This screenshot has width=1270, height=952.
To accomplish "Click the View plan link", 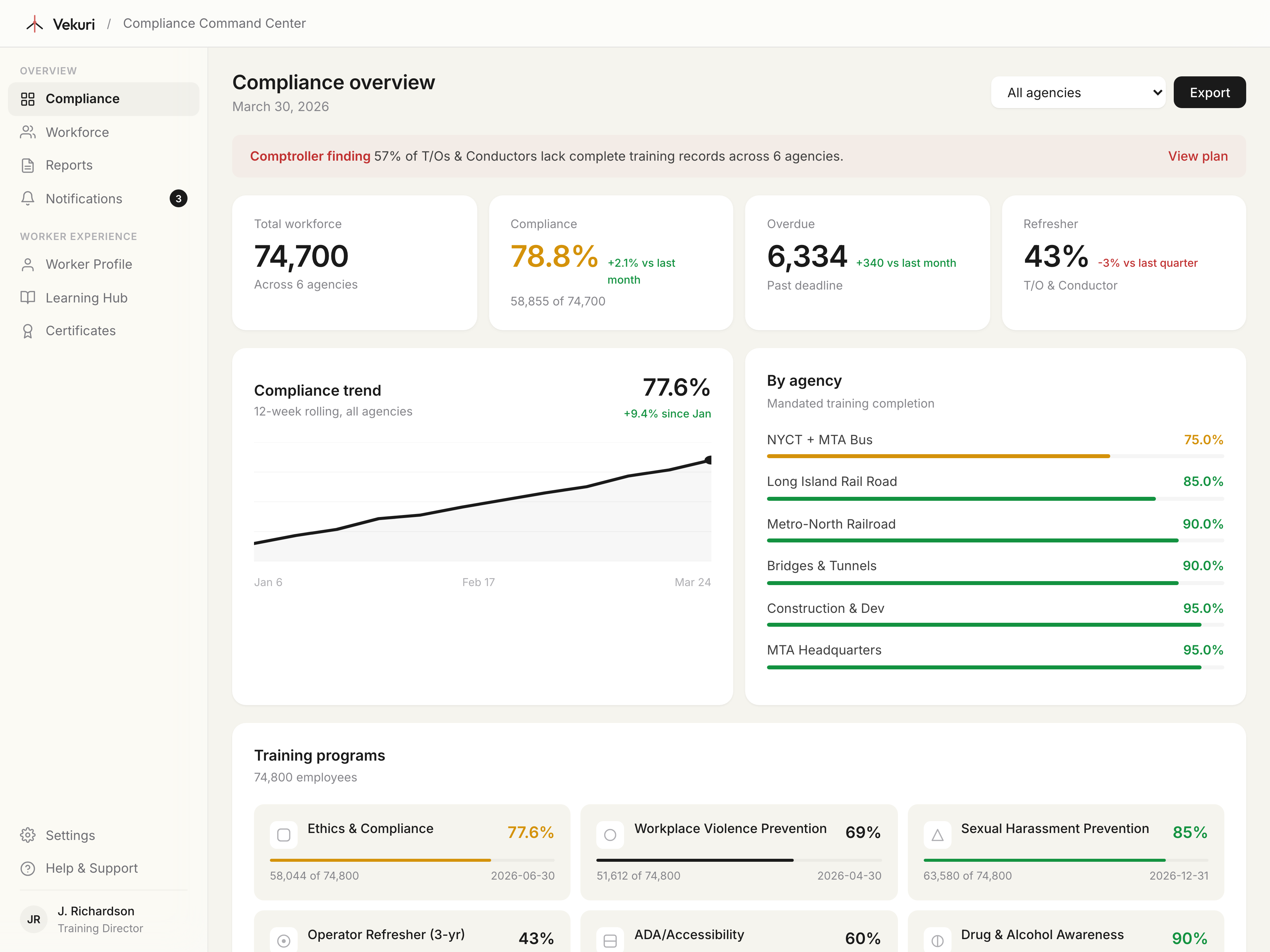I will [1198, 156].
